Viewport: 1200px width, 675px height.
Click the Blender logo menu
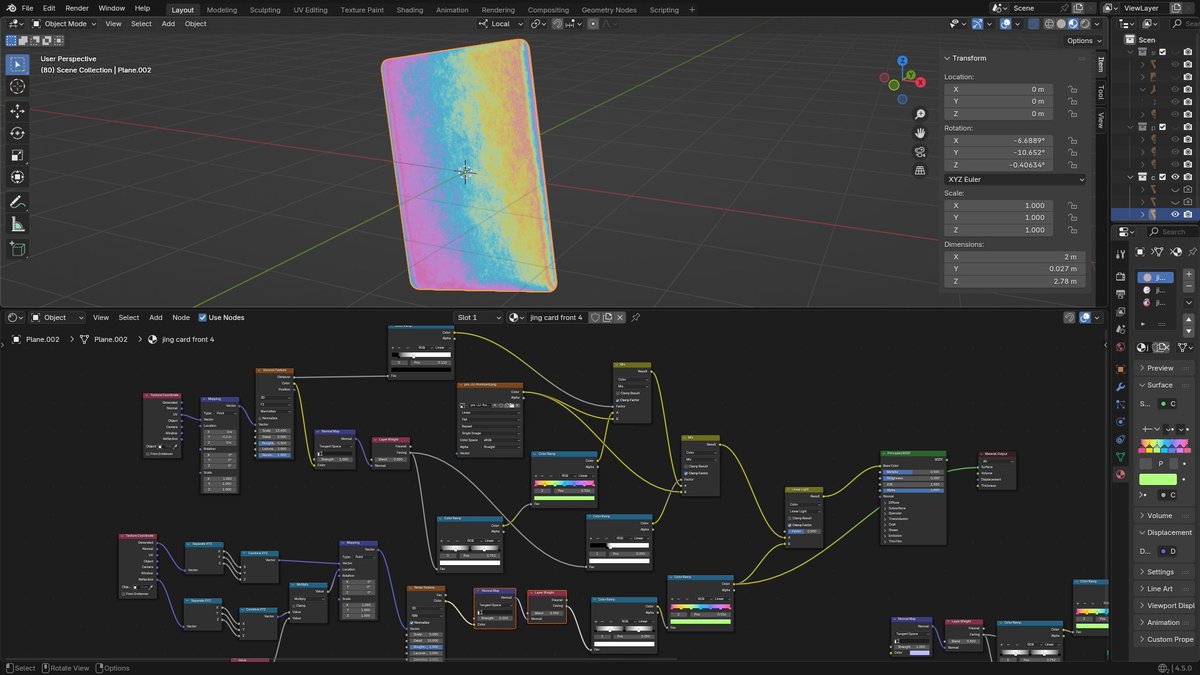pyautogui.click(x=9, y=8)
